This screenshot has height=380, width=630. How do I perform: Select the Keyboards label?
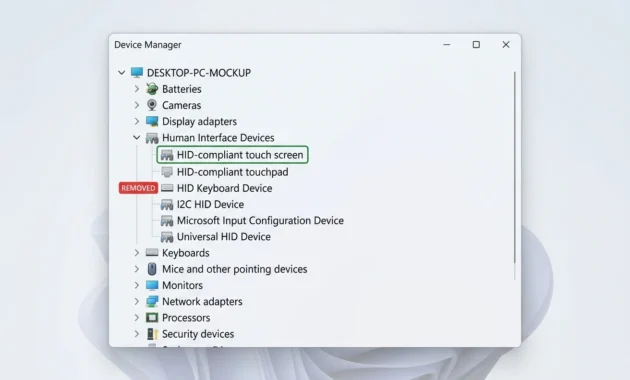point(186,253)
